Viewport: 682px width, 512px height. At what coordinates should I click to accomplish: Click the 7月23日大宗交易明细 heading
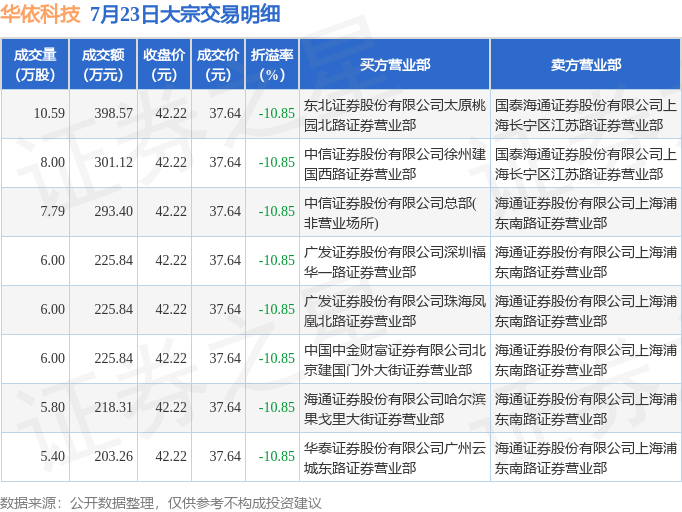tap(185, 14)
